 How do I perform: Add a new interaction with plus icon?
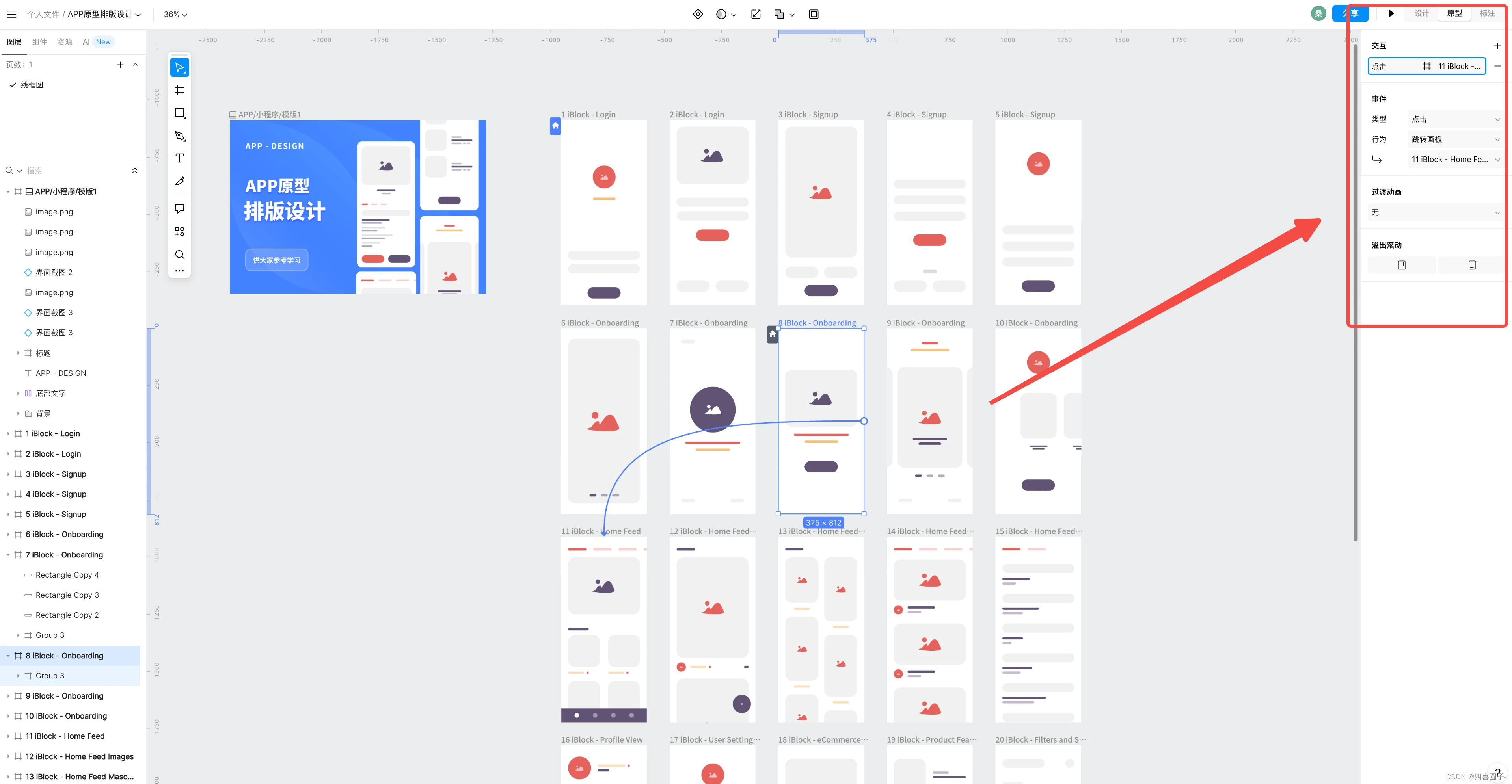tap(1497, 46)
